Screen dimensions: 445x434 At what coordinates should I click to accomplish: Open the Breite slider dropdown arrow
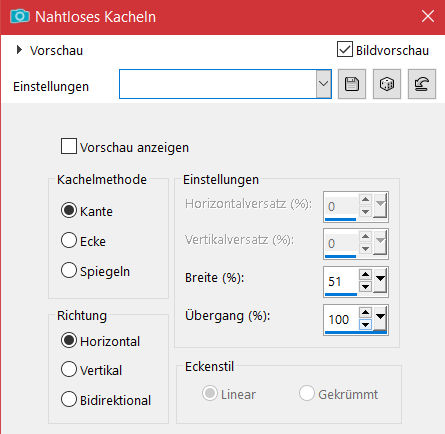tap(380, 280)
